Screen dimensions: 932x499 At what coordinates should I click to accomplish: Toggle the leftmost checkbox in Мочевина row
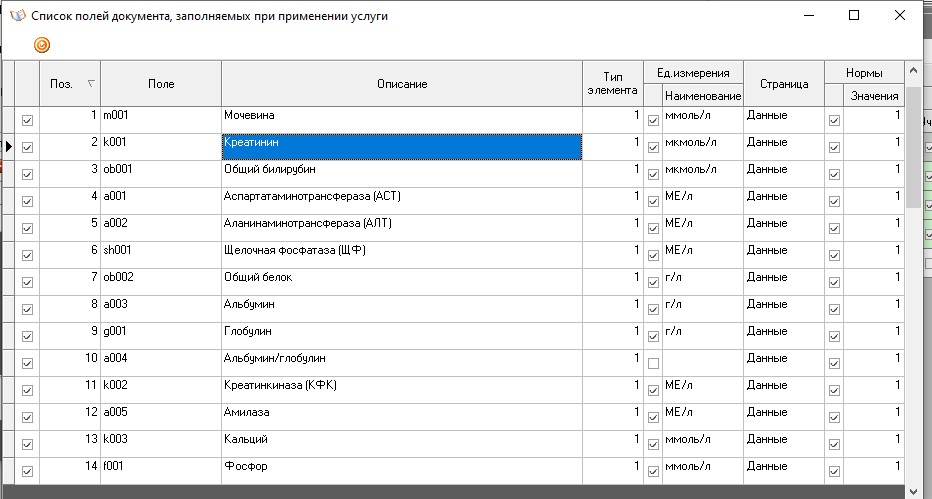click(x=27, y=120)
